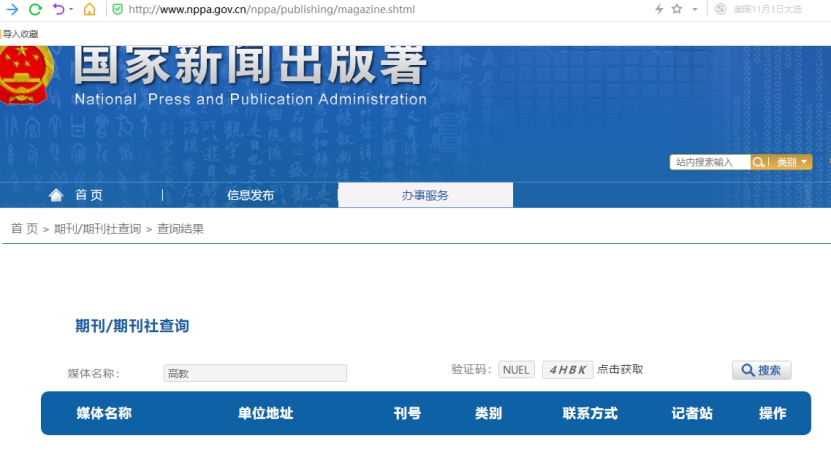Click the 联系方式 column header
Viewport: 831px width, 450px height.
tap(590, 413)
